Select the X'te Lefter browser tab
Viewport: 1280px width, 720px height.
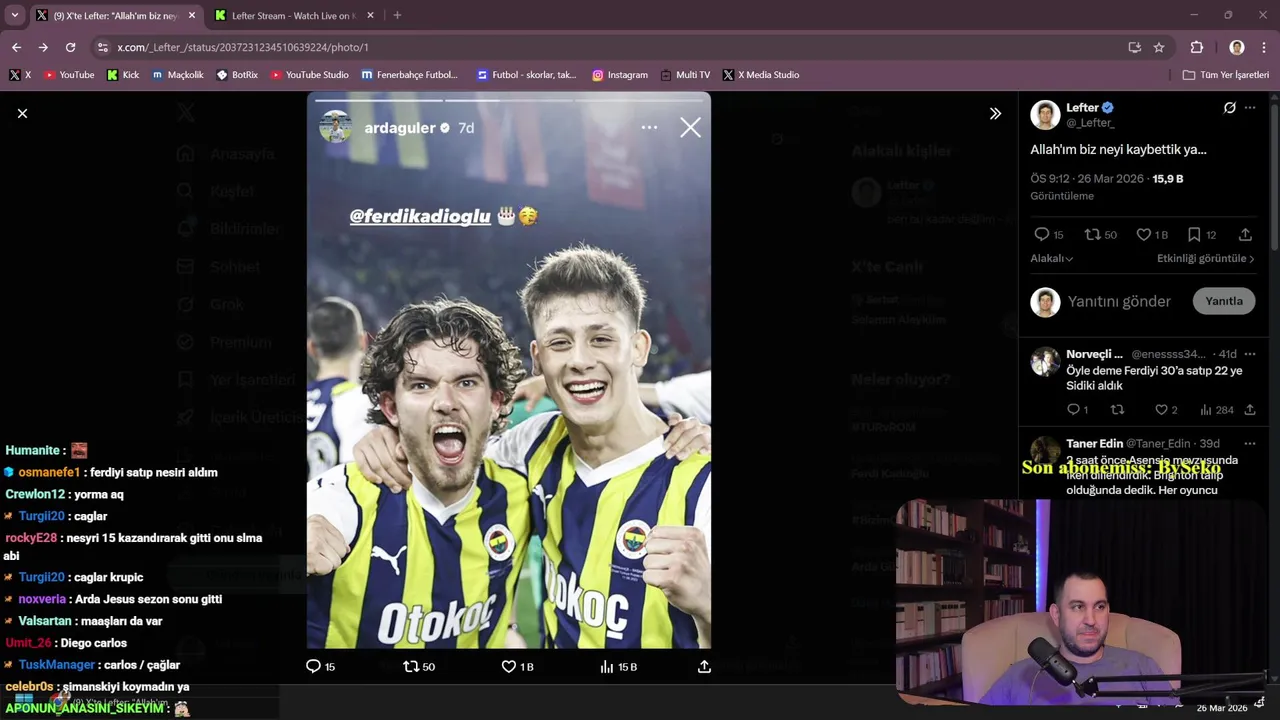tap(115, 16)
